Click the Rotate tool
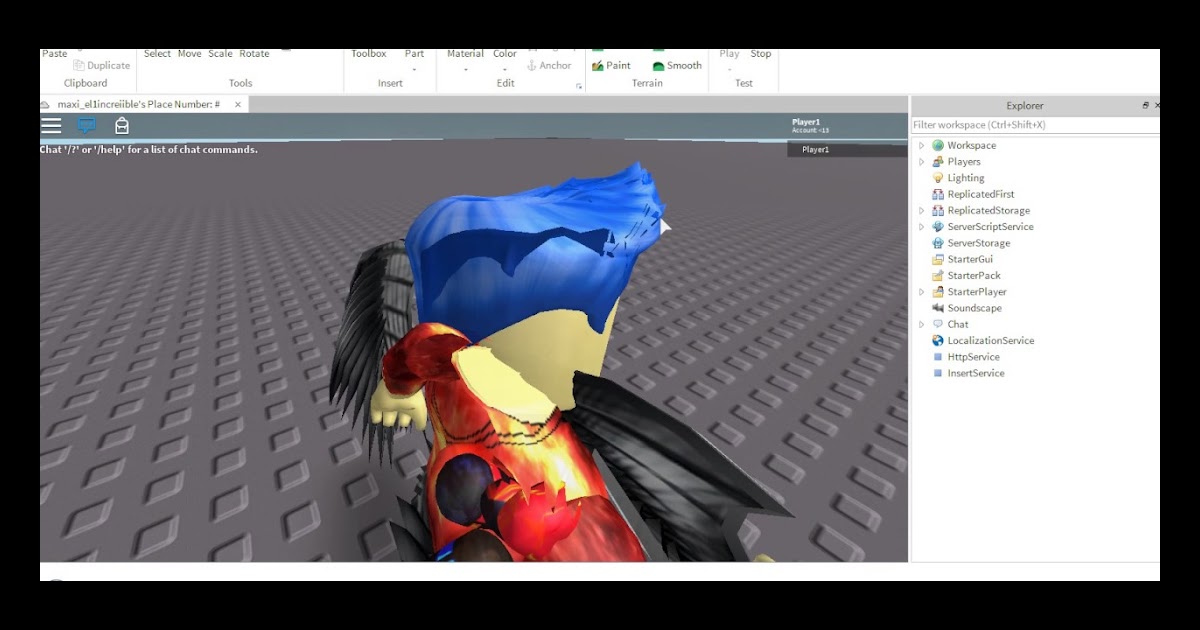The height and width of the screenshot is (630, 1200). 254,54
